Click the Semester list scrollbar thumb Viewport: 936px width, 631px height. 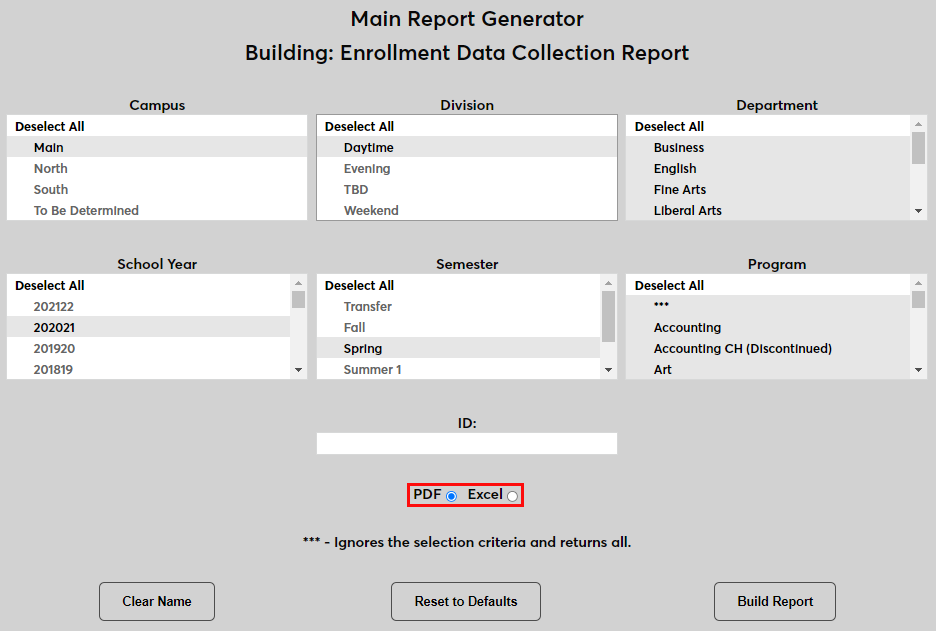point(608,316)
